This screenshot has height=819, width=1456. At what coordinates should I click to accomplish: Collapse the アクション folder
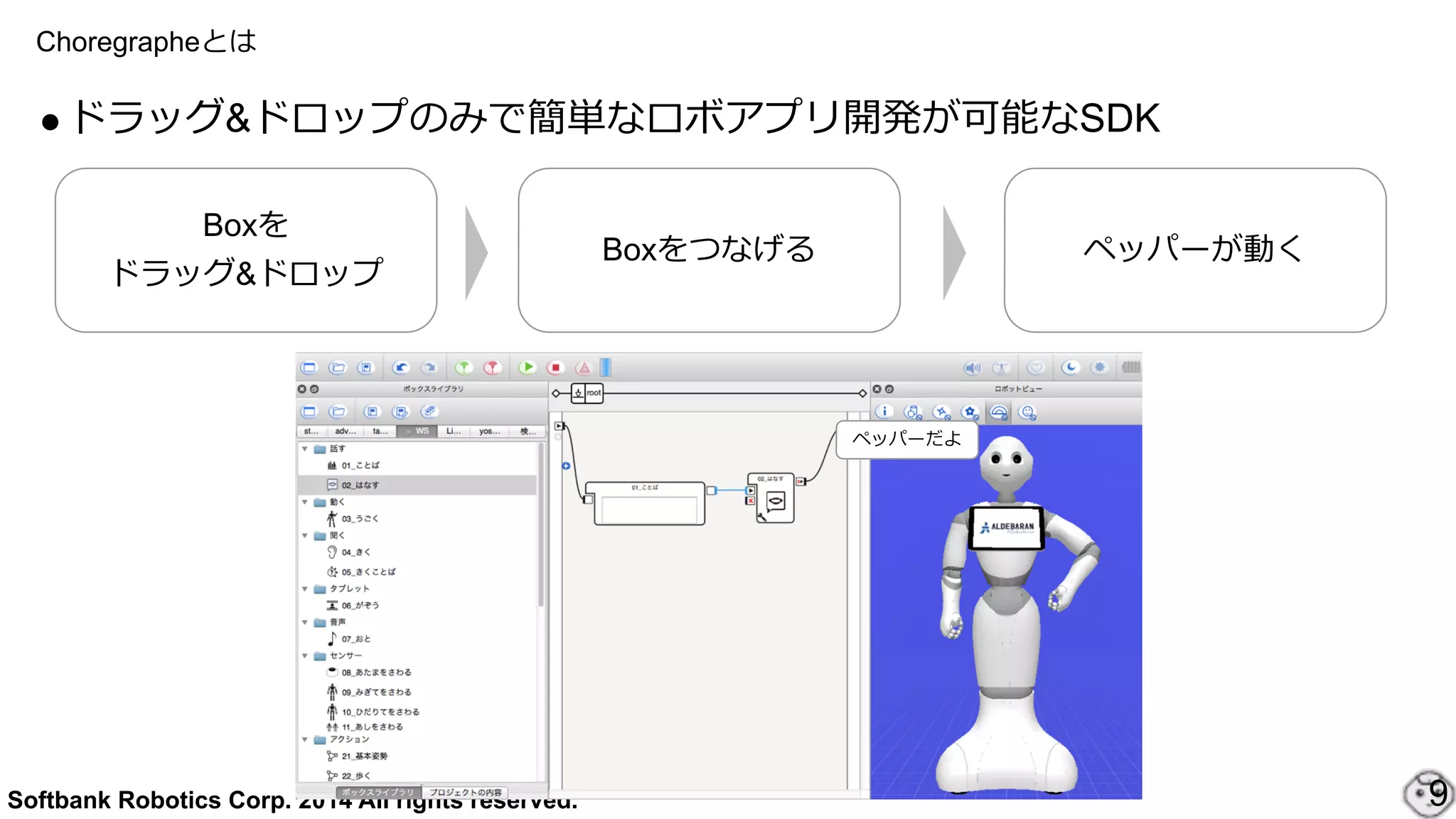305,739
